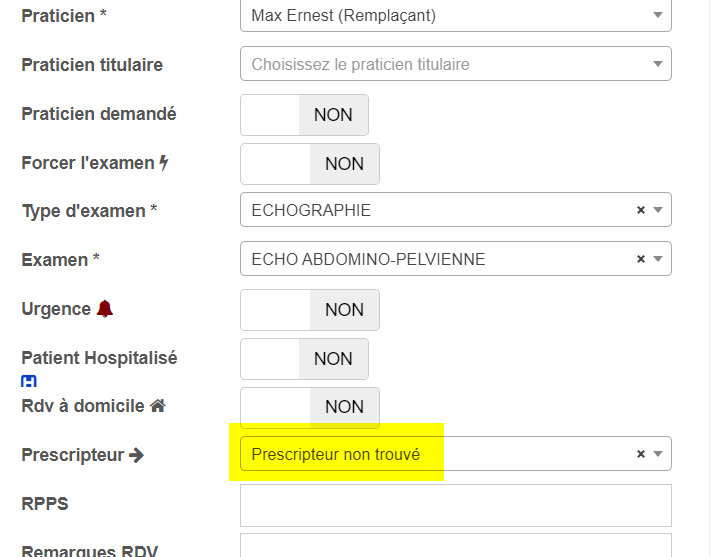Enable the Rdv à domicile toggle
The height and width of the screenshot is (557, 723).
click(310, 407)
